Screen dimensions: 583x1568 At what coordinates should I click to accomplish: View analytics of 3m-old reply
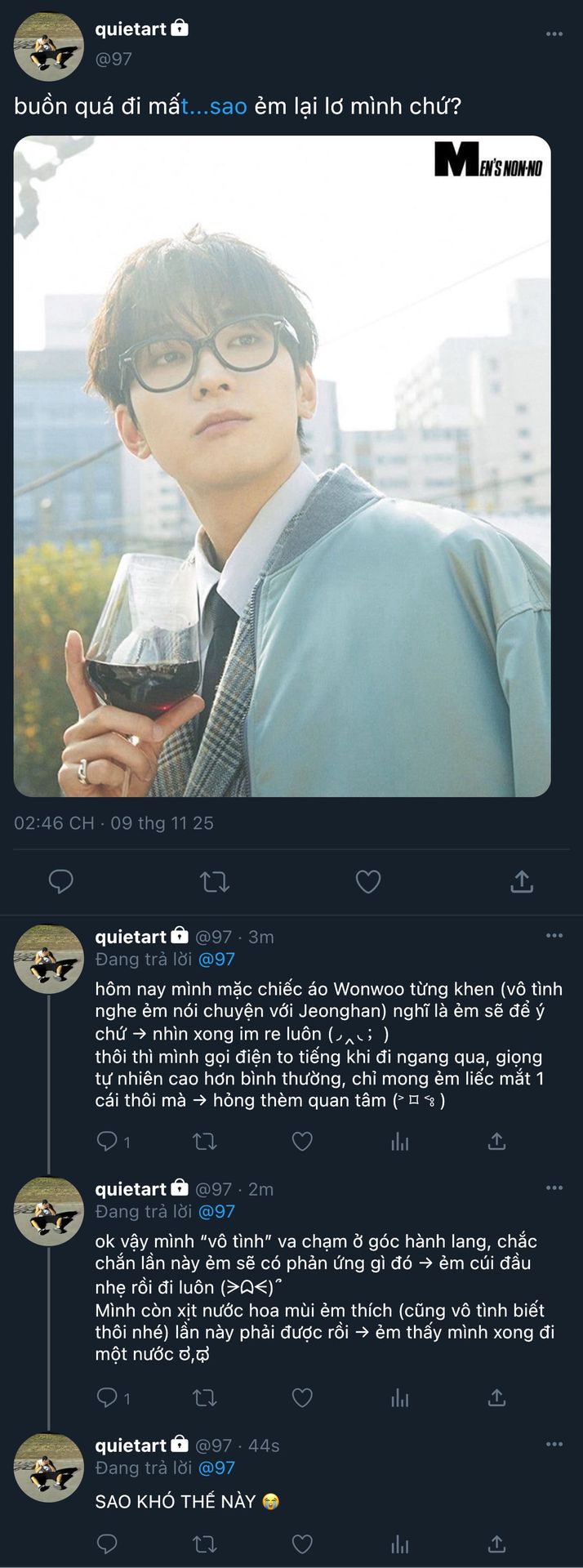click(x=399, y=1141)
